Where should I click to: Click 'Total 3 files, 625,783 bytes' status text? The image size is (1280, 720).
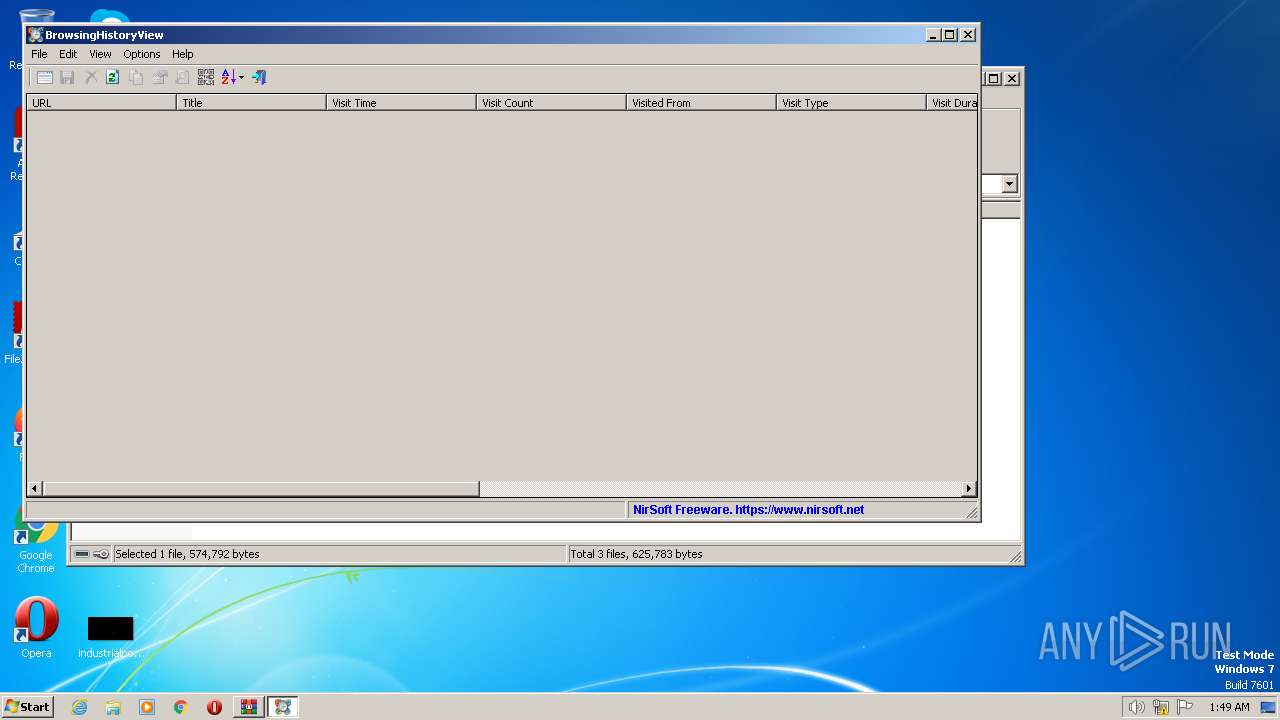pyautogui.click(x=636, y=553)
